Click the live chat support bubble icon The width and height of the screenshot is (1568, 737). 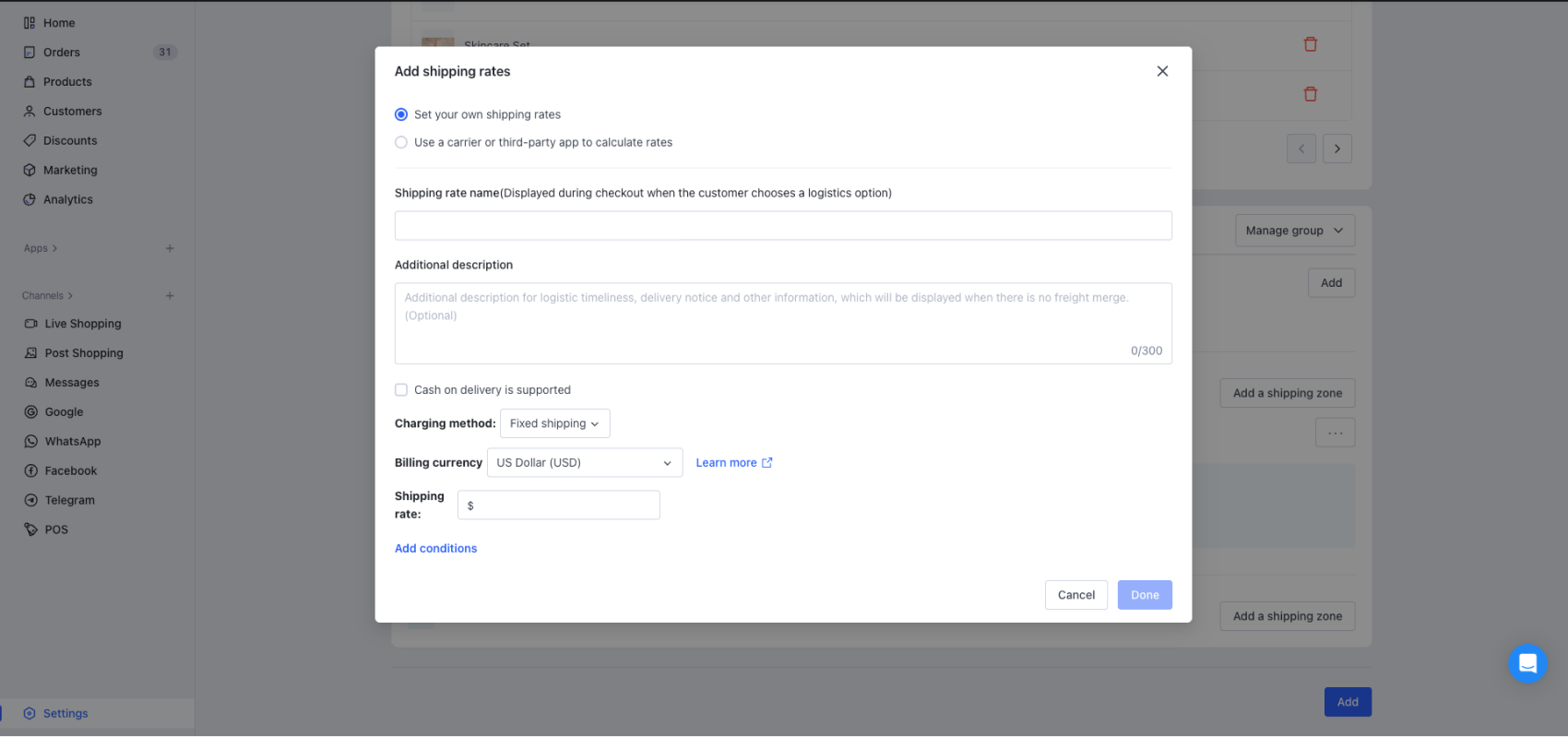(1527, 663)
